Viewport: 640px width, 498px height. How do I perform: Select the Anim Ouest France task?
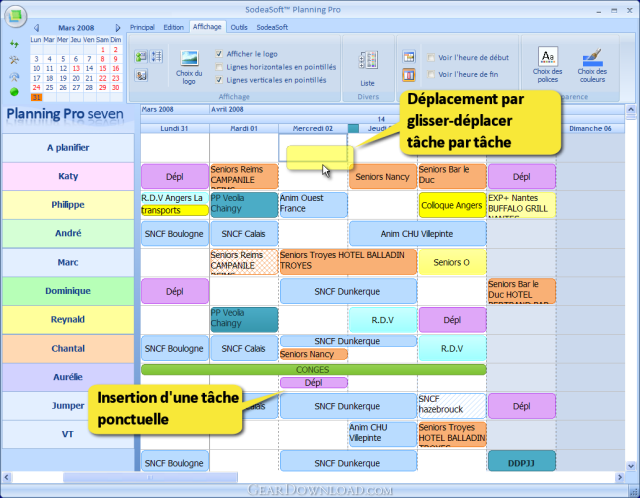[x=313, y=205]
